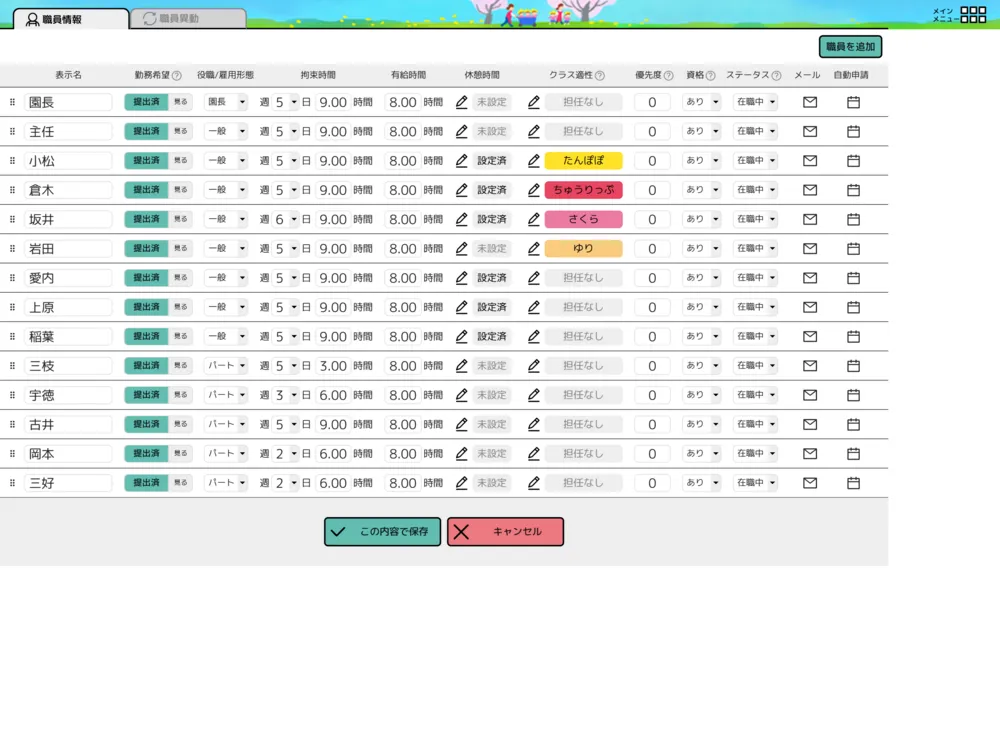Select the pink さくら class badge
This screenshot has height=750, width=1000.
[584, 219]
